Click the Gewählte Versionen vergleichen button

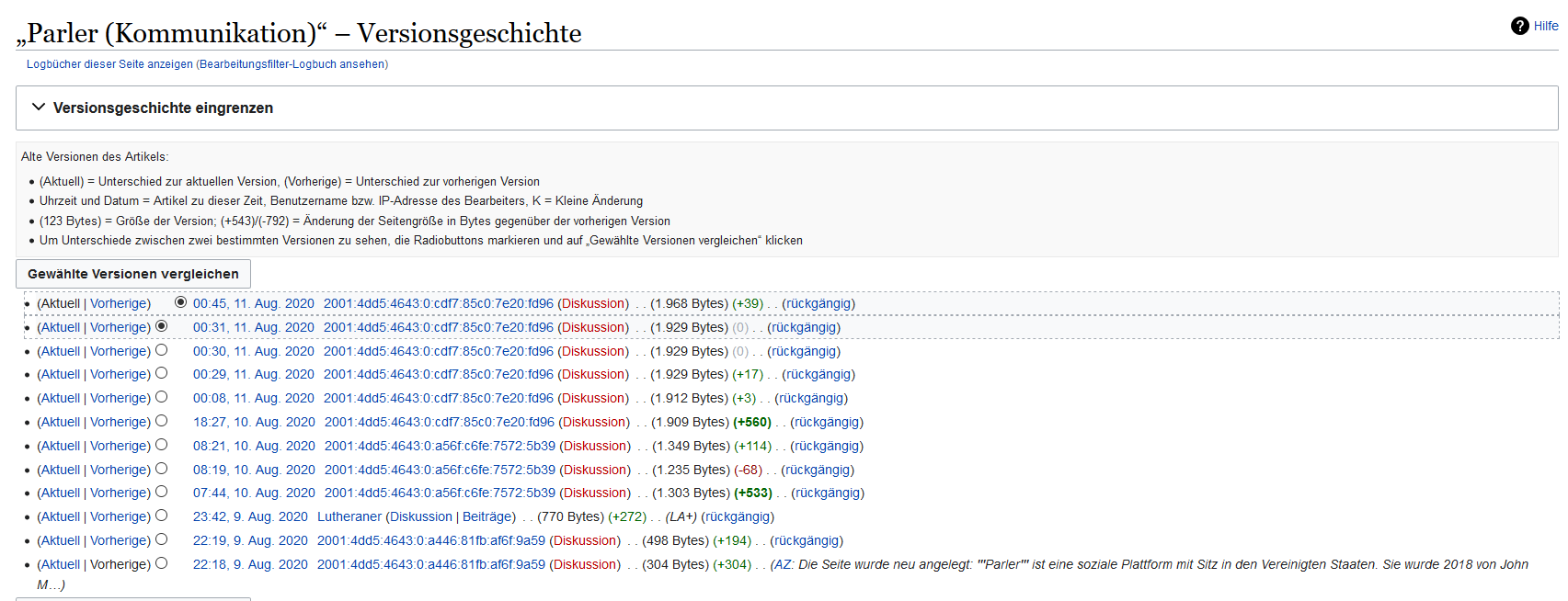click(133, 274)
